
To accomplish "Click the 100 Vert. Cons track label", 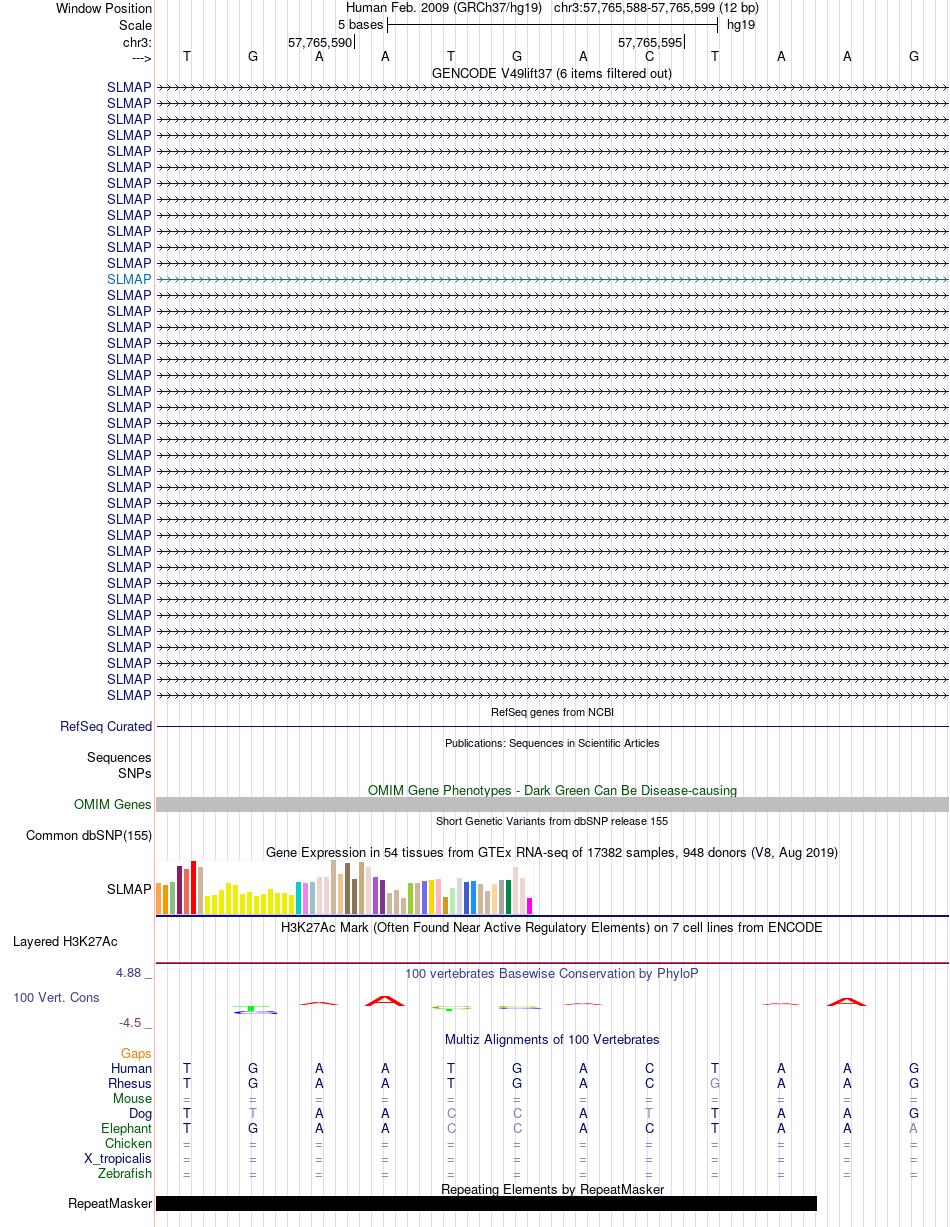I will tap(56, 997).
